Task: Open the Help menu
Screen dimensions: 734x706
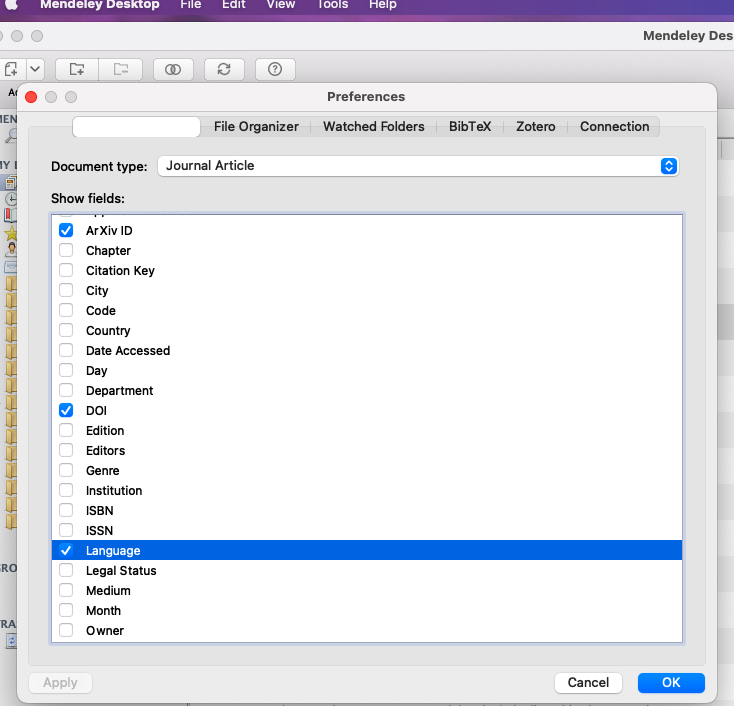Action: pyautogui.click(x=382, y=5)
